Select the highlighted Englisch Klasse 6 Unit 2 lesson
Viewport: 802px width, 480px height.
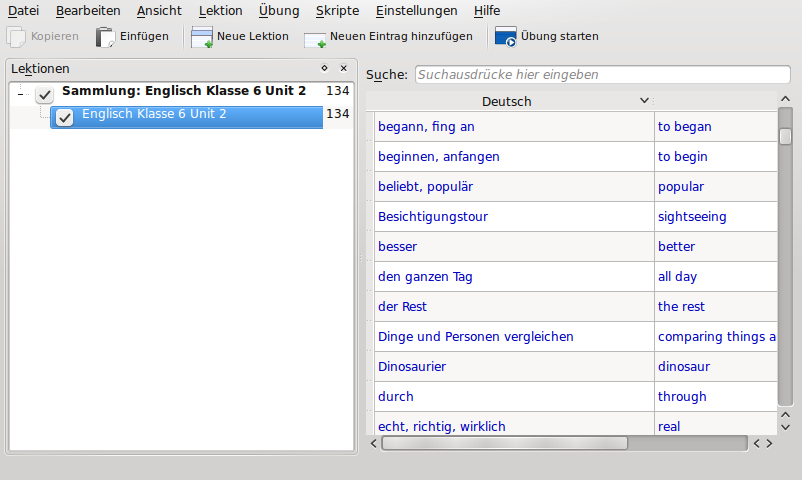[187, 117]
